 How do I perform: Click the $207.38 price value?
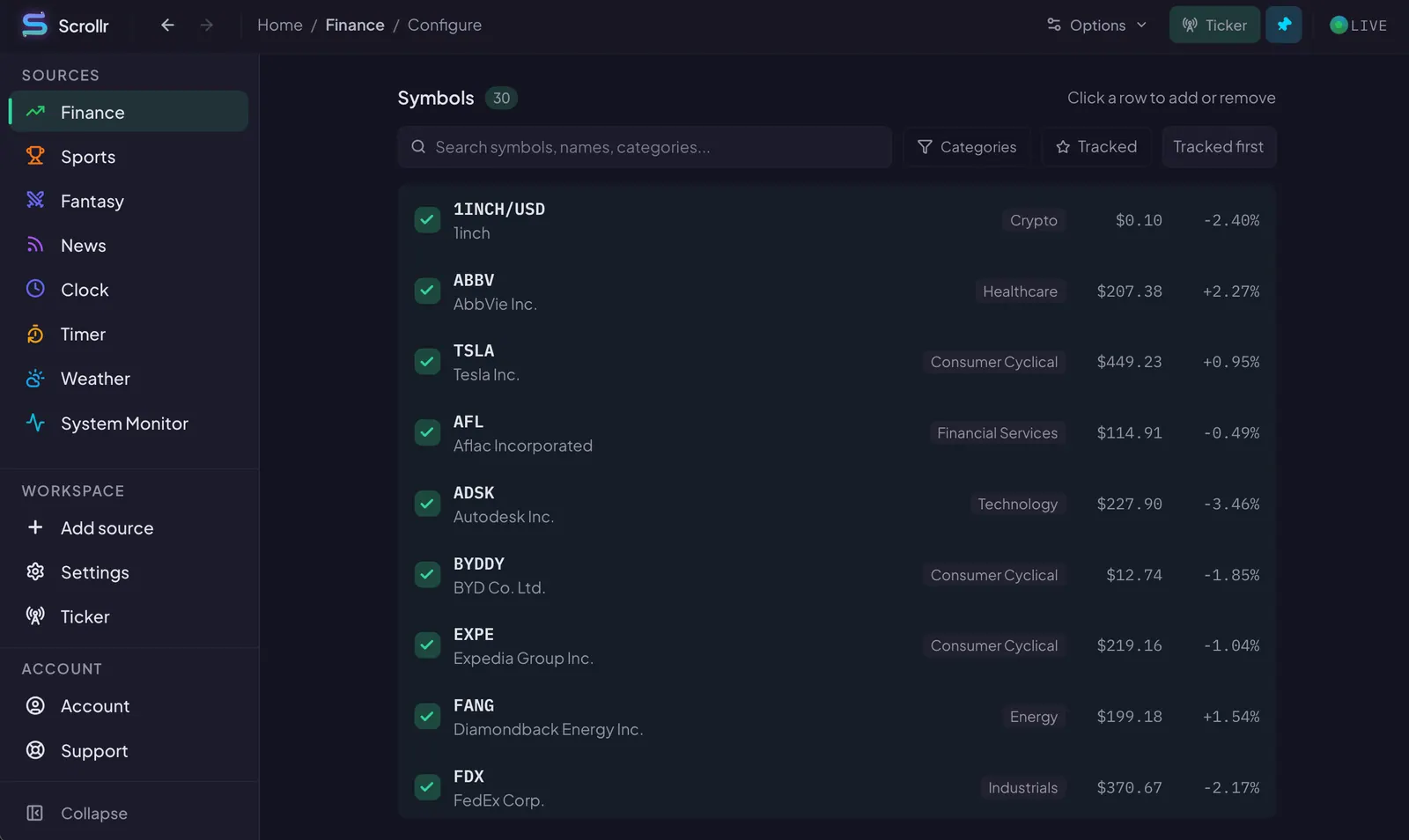point(1129,291)
